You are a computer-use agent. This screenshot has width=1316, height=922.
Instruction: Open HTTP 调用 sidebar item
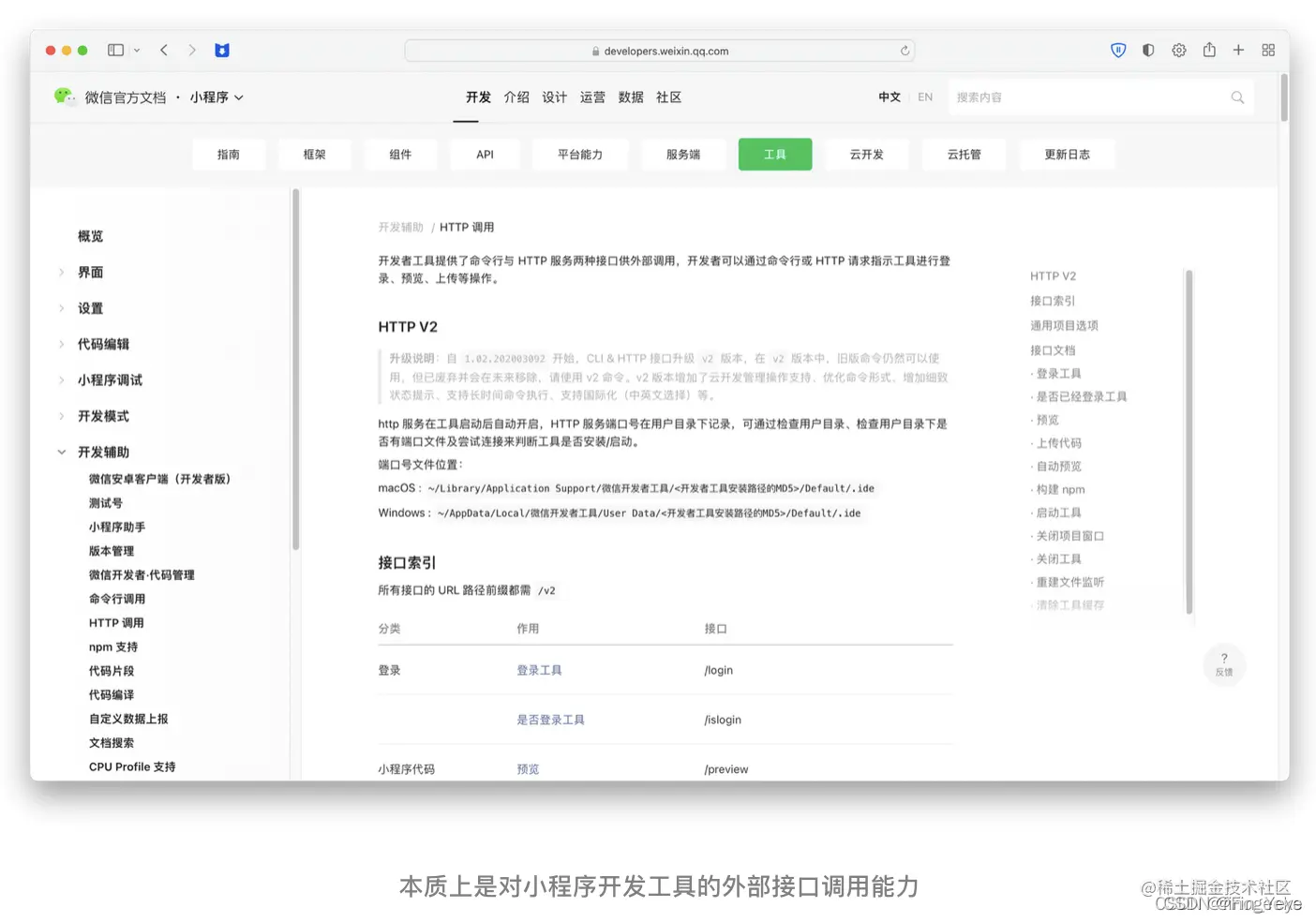pos(116,623)
